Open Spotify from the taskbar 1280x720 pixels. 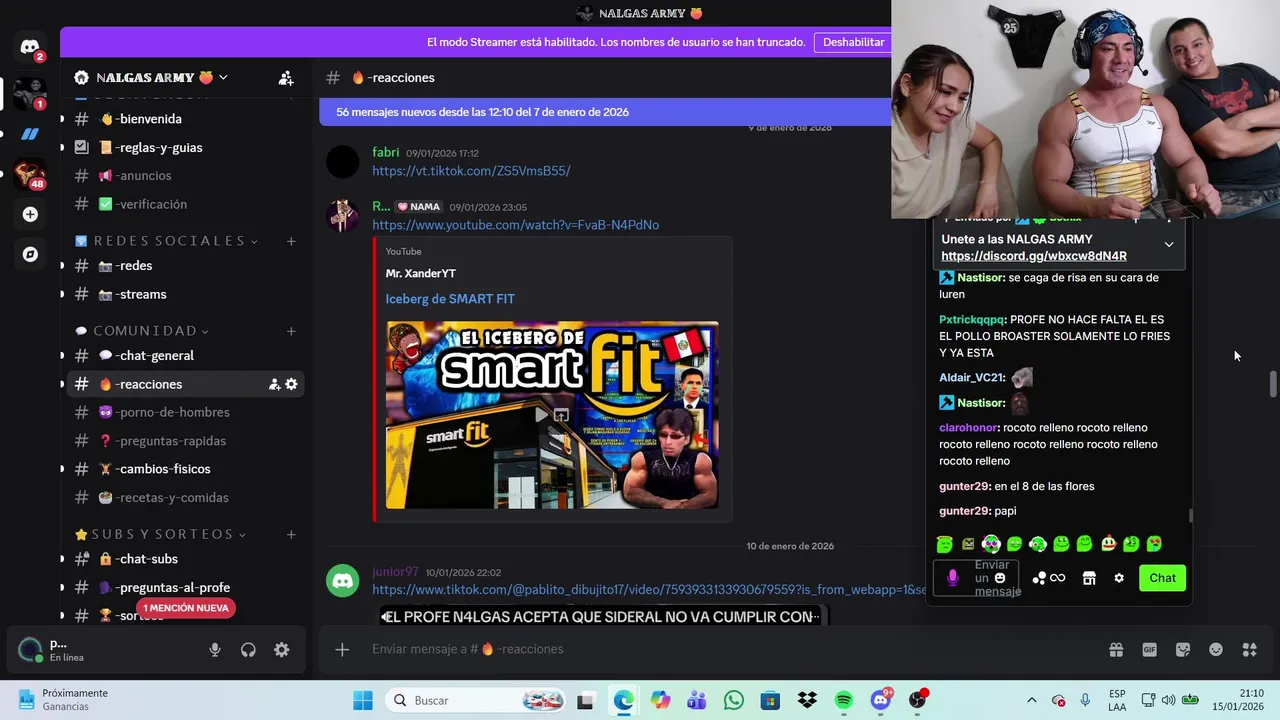(x=844, y=700)
